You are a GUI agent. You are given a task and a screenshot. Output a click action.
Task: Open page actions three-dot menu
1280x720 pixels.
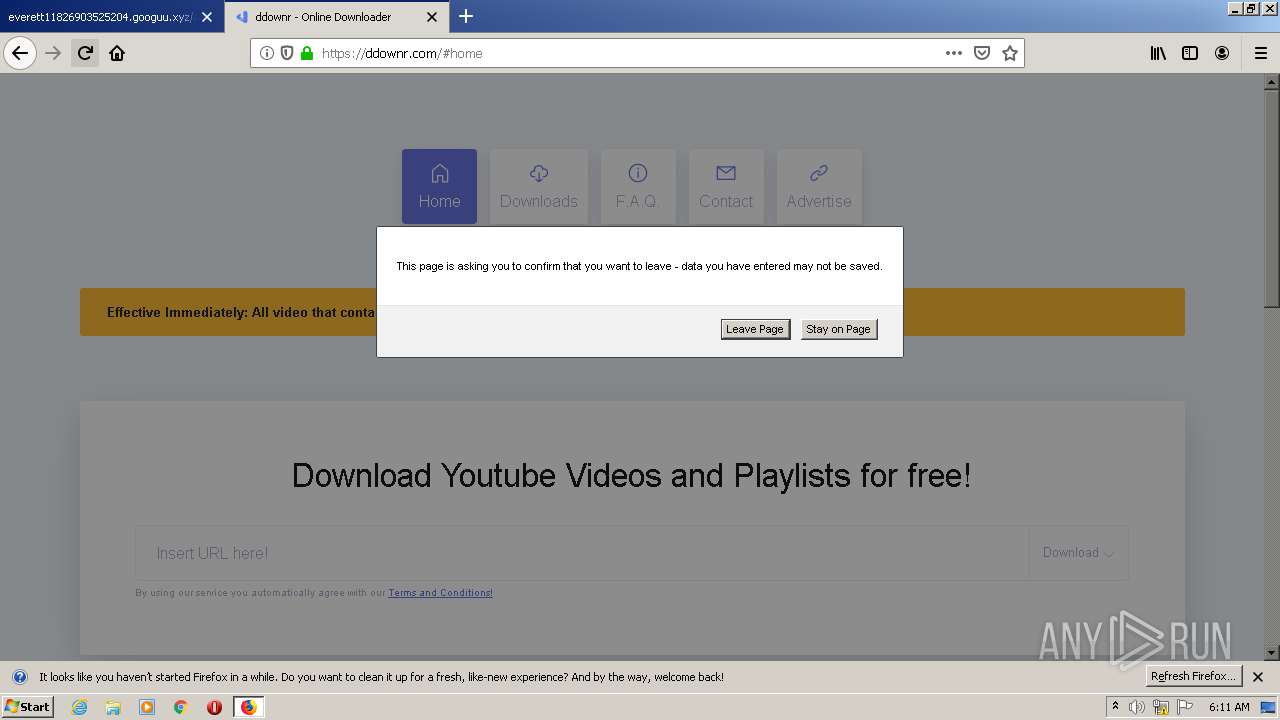pos(954,53)
